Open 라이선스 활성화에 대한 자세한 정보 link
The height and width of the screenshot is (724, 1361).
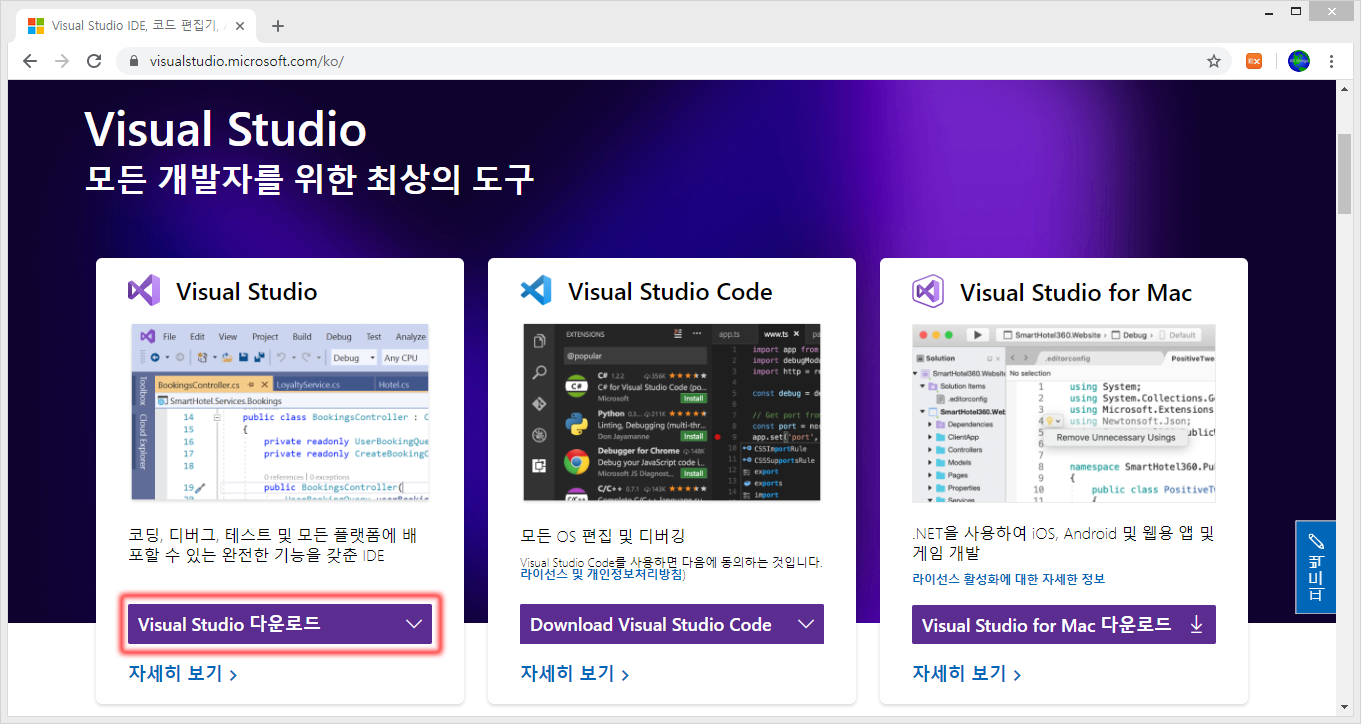(1008, 579)
